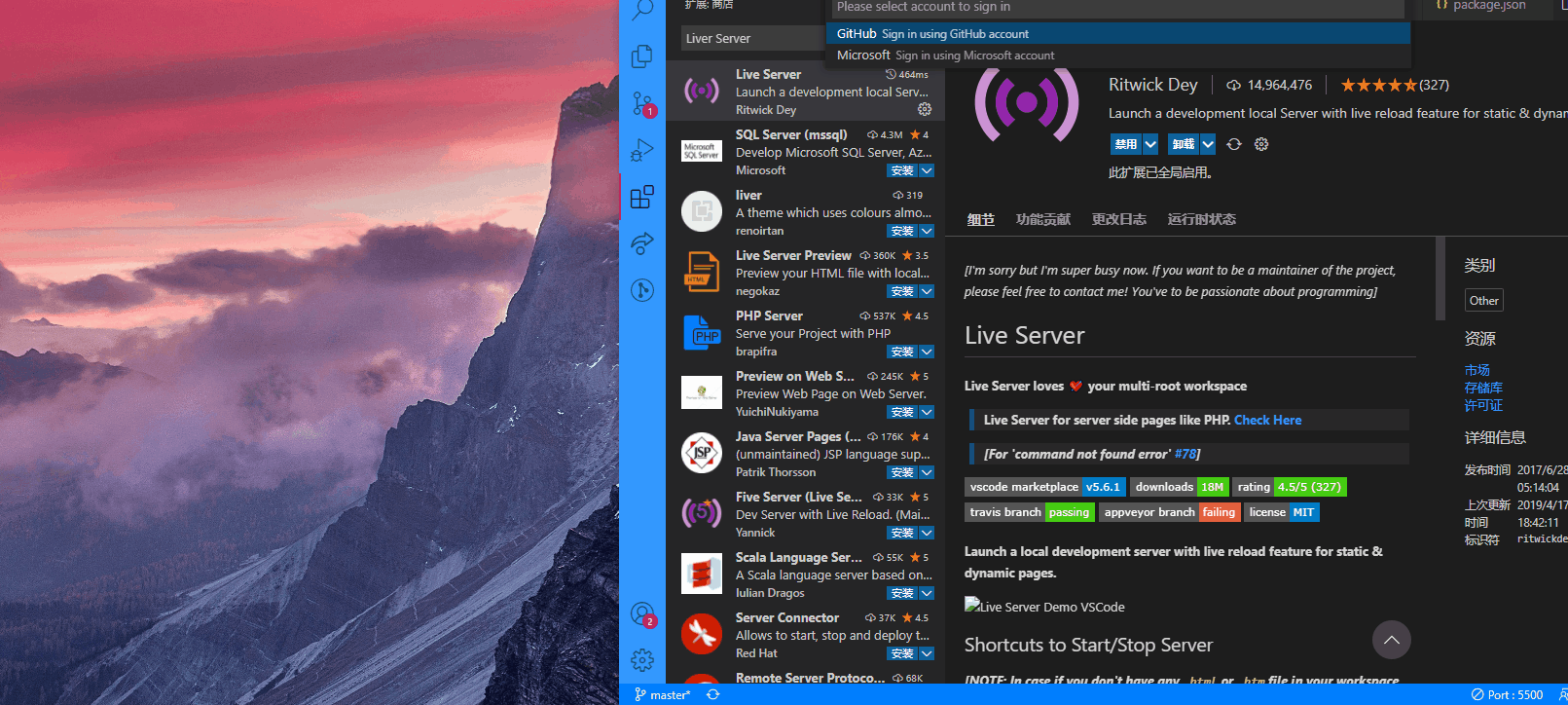Viewport: 1568px width, 705px height.
Task: Open the Manage gear in activity bar
Action: 642,660
